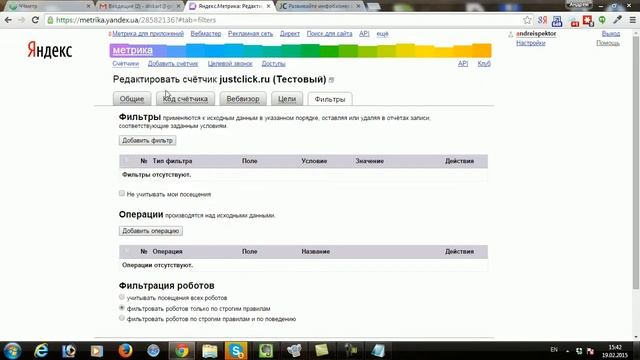This screenshot has height=360, width=640.
Task: Click the Yandex logo
Action: tap(49, 50)
